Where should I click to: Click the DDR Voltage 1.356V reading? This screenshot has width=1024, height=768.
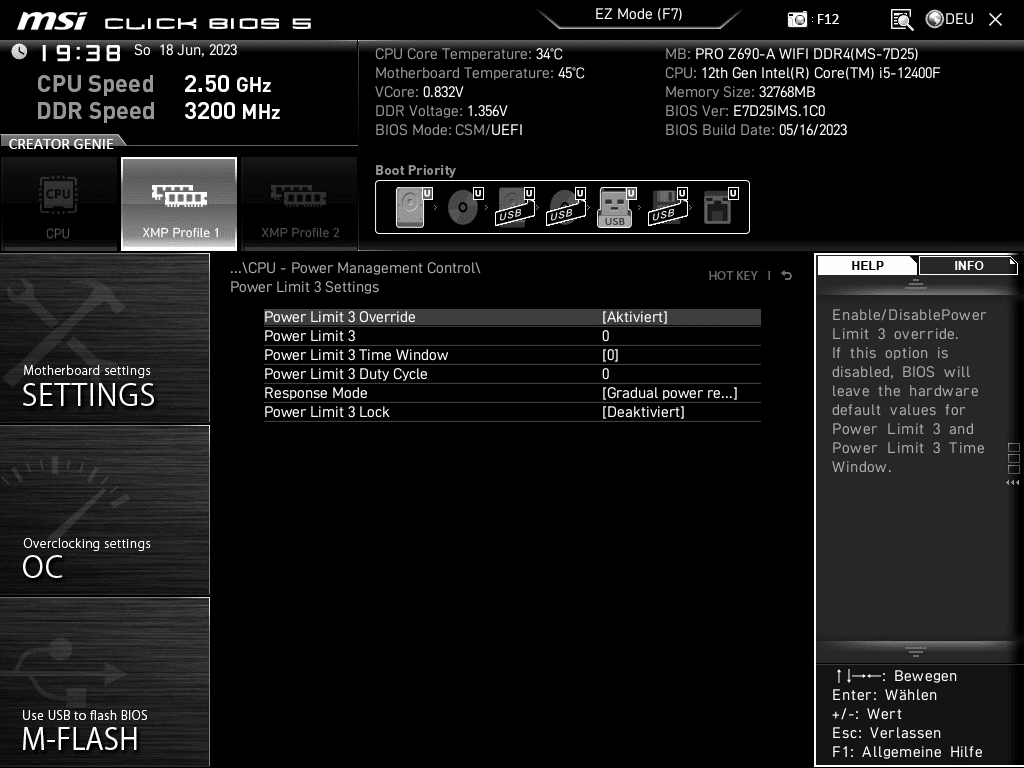tap(441, 110)
